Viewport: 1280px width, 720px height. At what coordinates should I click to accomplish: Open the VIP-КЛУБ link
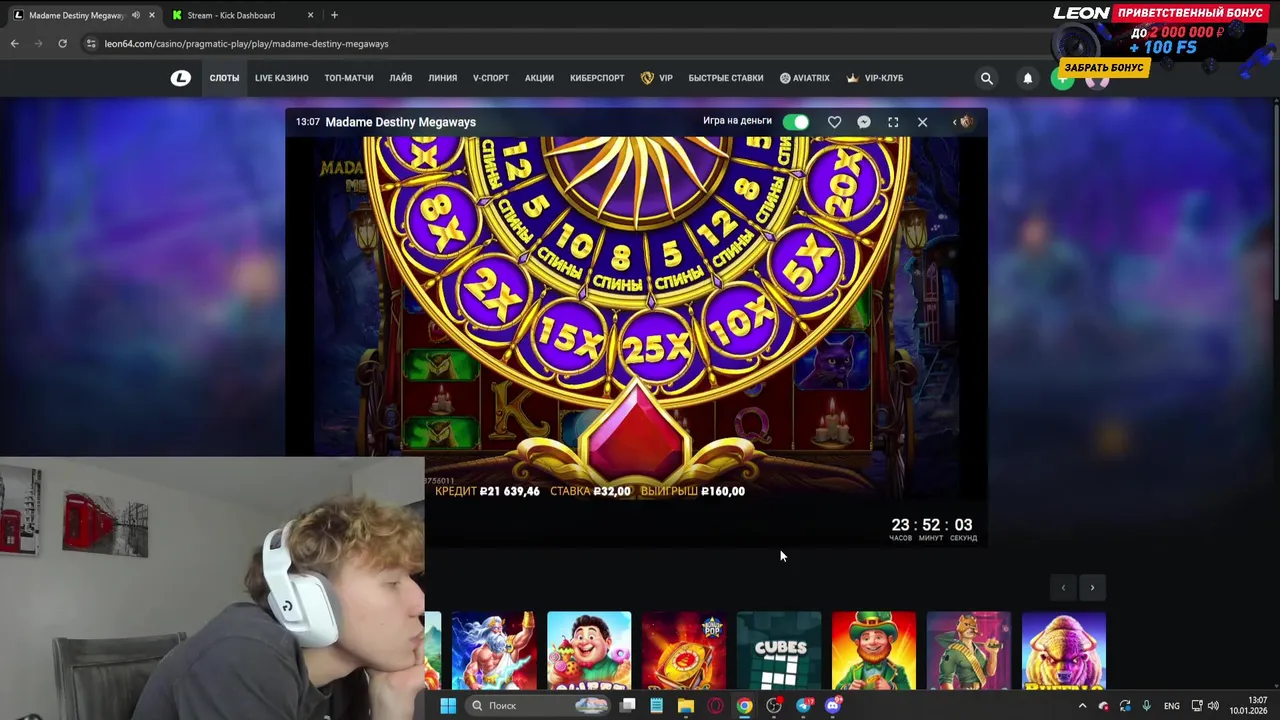pyautogui.click(x=875, y=78)
